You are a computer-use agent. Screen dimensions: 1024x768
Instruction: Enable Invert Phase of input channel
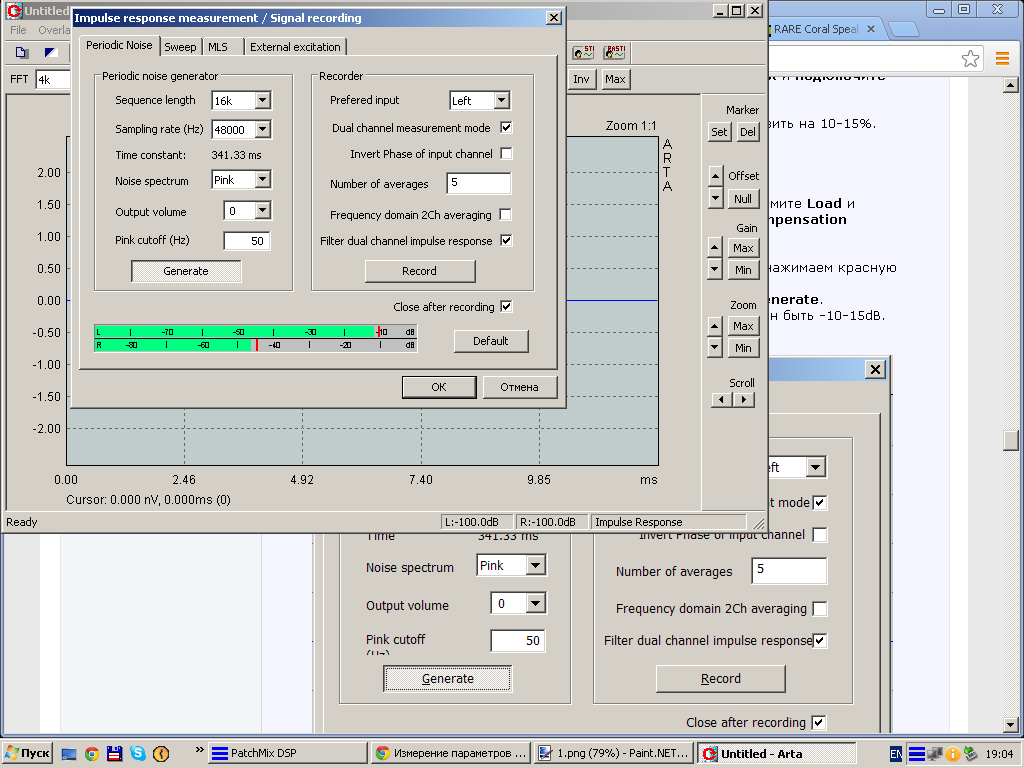tap(506, 154)
